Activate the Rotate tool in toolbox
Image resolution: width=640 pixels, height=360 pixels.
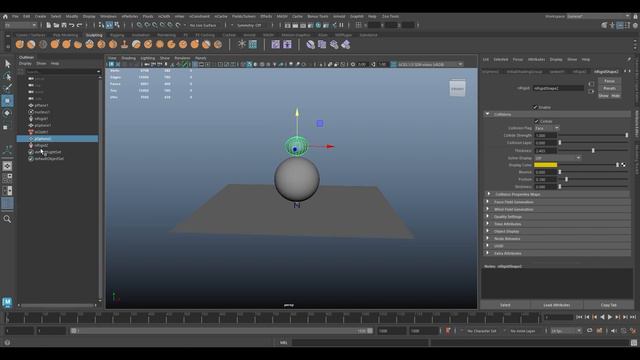tap(7, 113)
